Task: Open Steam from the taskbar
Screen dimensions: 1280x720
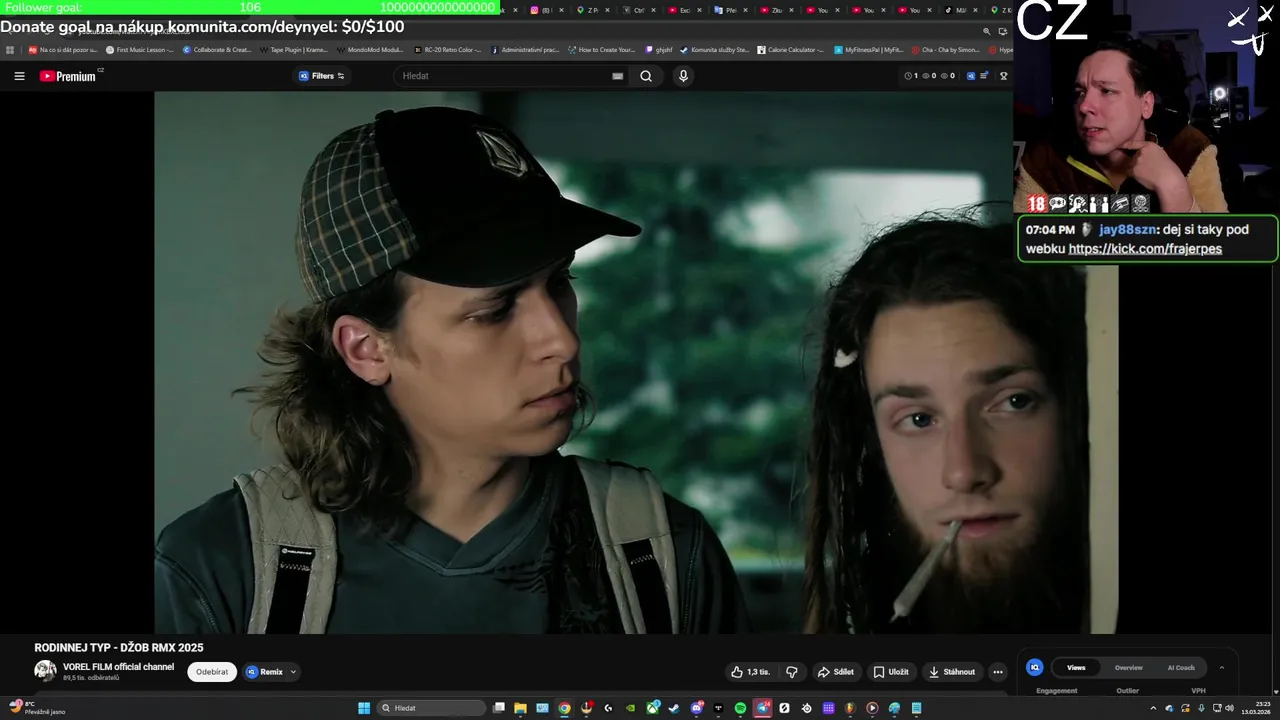Action: [x=674, y=708]
